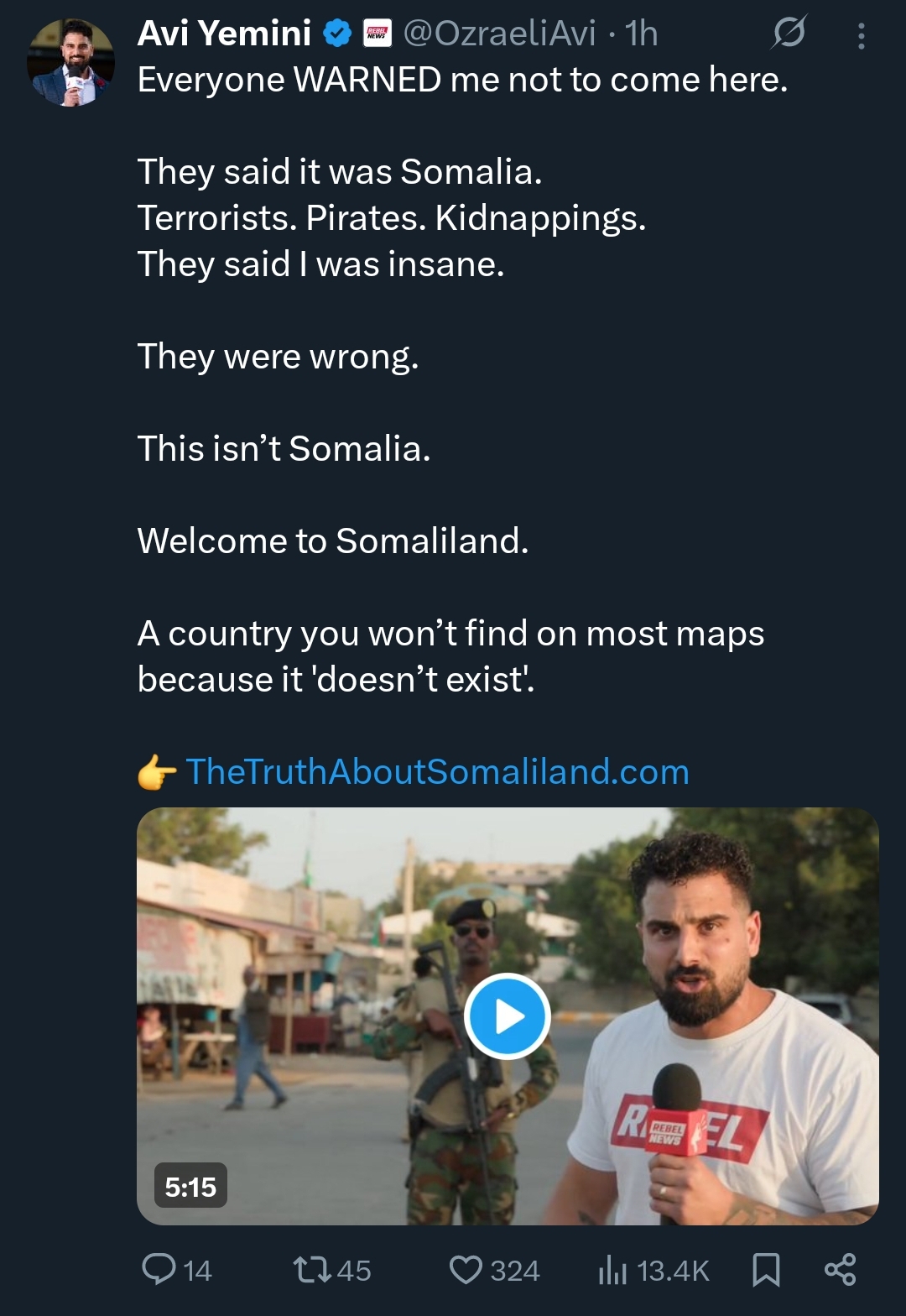Viewport: 906px width, 1316px height.
Task: Open the TheTruthAboutSomaliland.com link
Action: pyautogui.click(x=437, y=771)
